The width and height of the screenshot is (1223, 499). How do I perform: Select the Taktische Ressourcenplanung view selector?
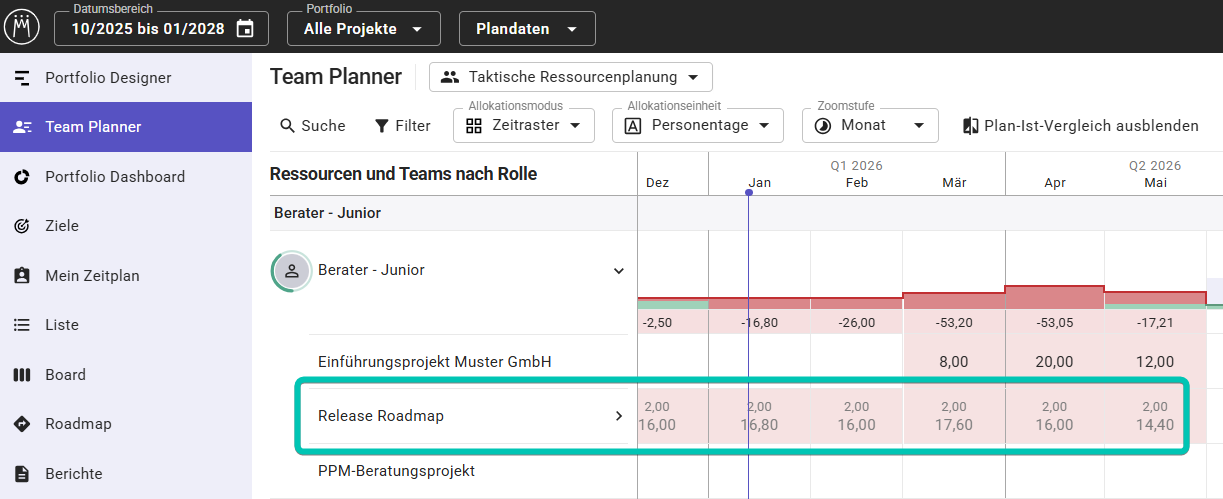pos(570,77)
